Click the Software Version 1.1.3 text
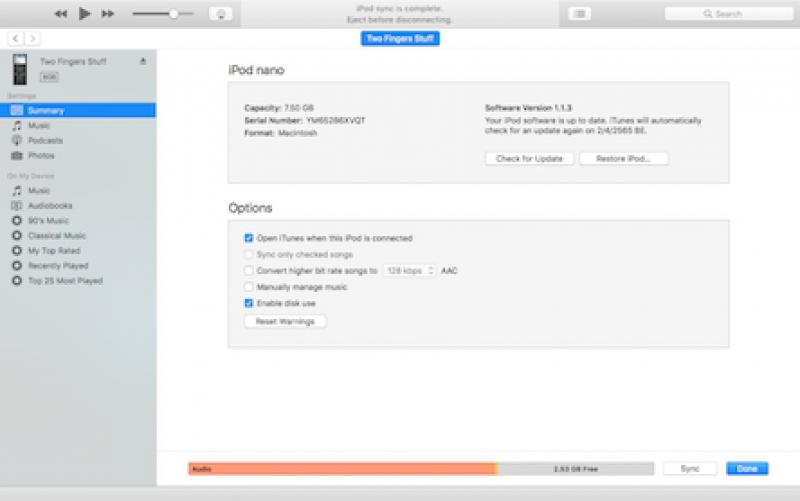 point(528,108)
